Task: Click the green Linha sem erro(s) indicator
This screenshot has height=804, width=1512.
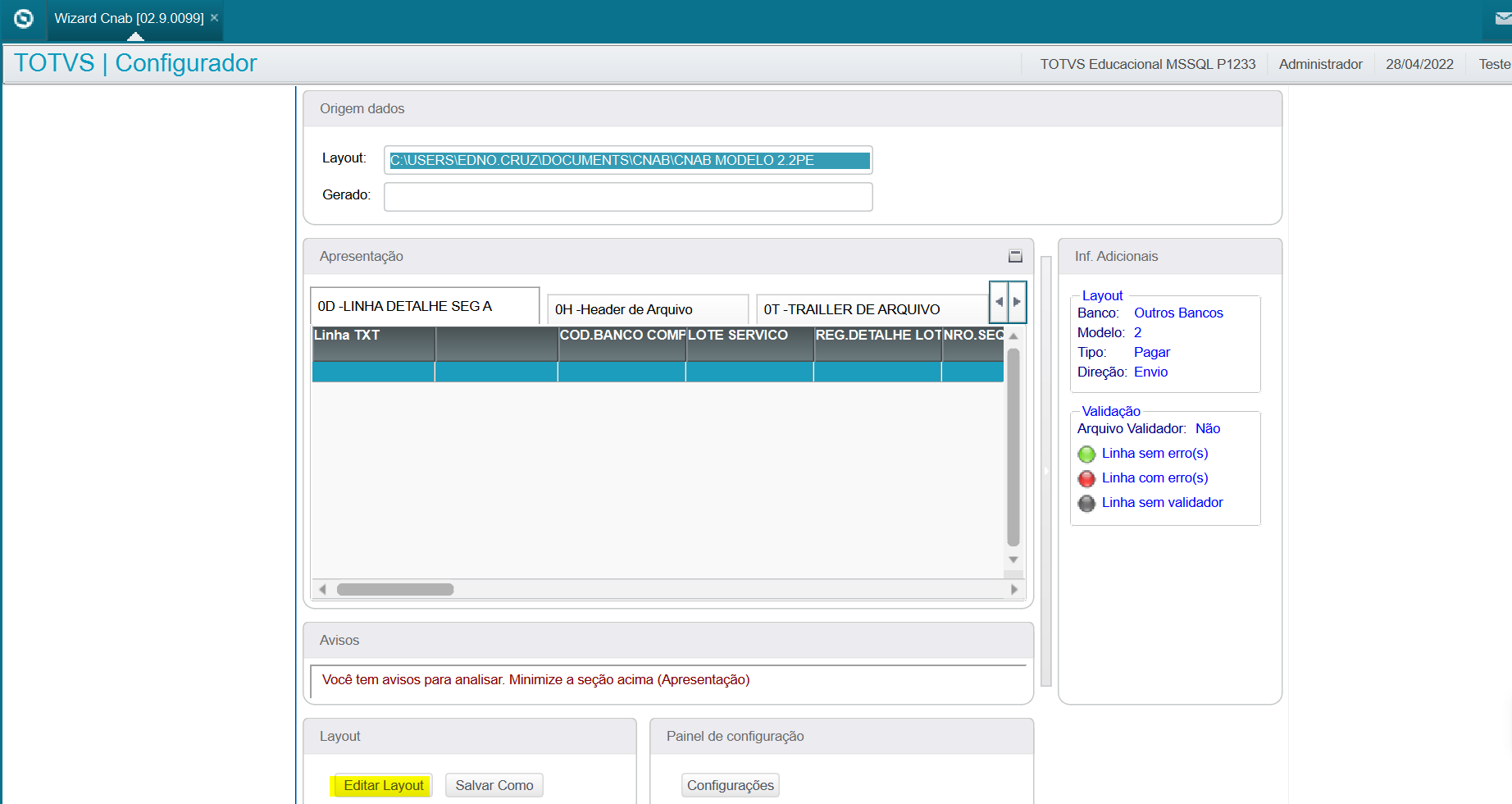Action: [x=1086, y=454]
